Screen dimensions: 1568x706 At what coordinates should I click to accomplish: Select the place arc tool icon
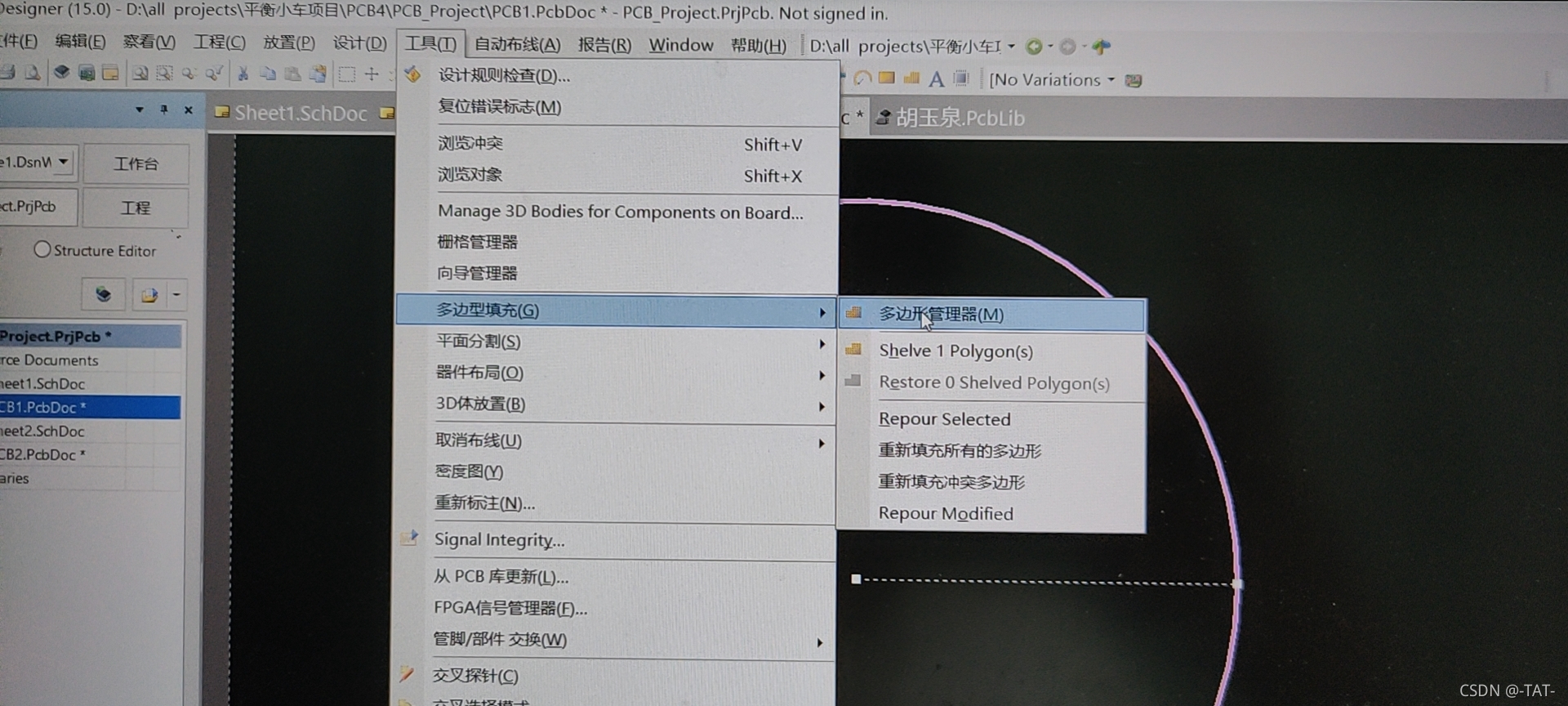pos(862,78)
